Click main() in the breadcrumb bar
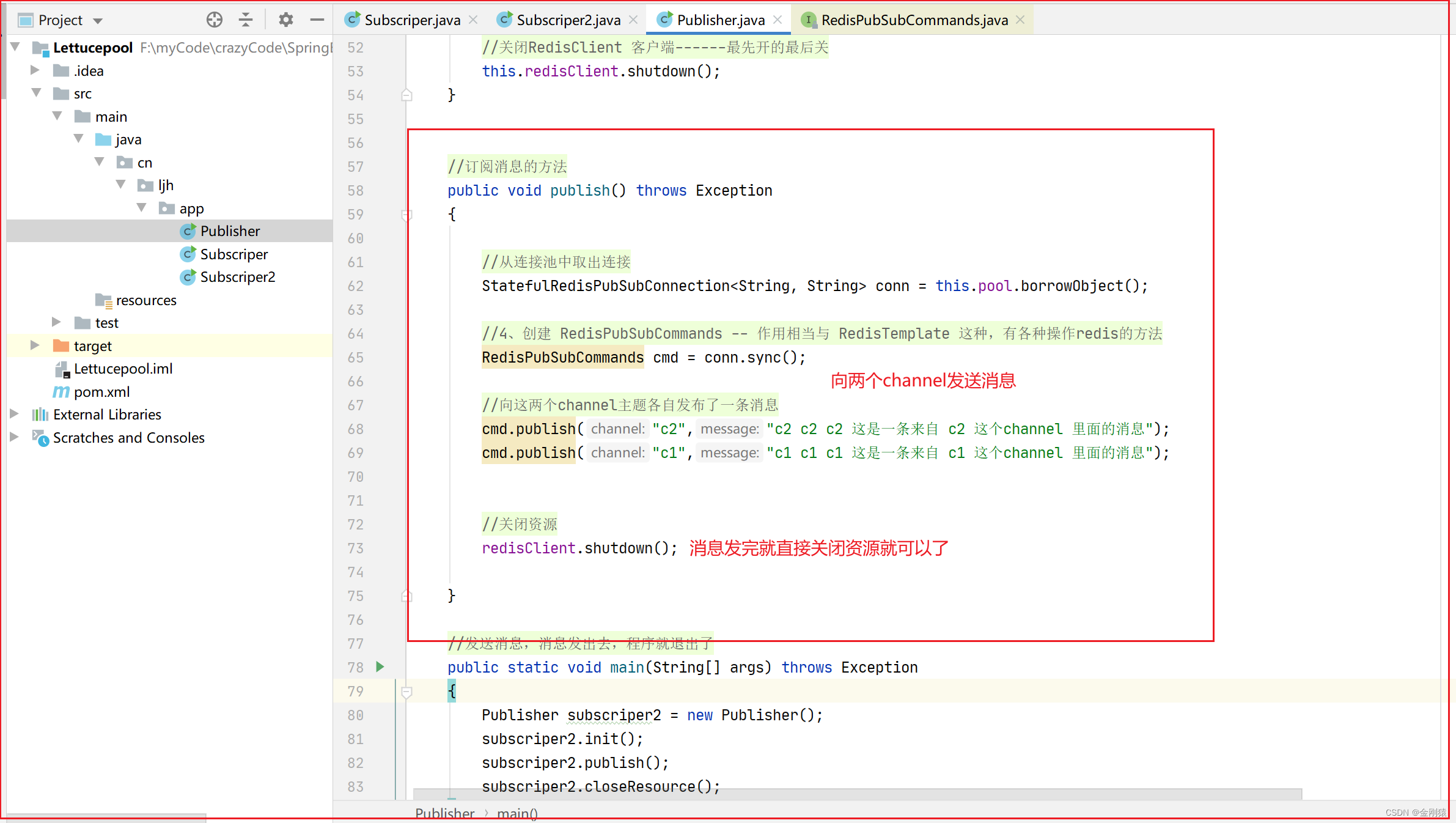The image size is (1456, 823). pyautogui.click(x=517, y=813)
